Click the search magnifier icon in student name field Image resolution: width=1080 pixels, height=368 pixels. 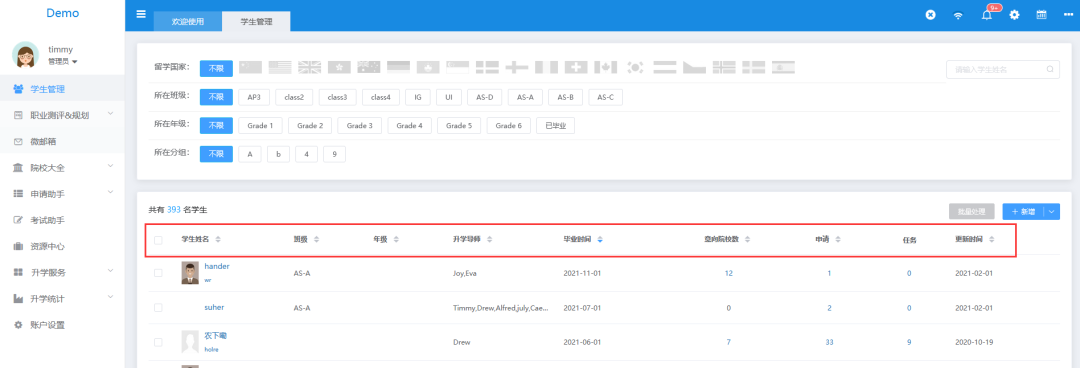point(1050,69)
